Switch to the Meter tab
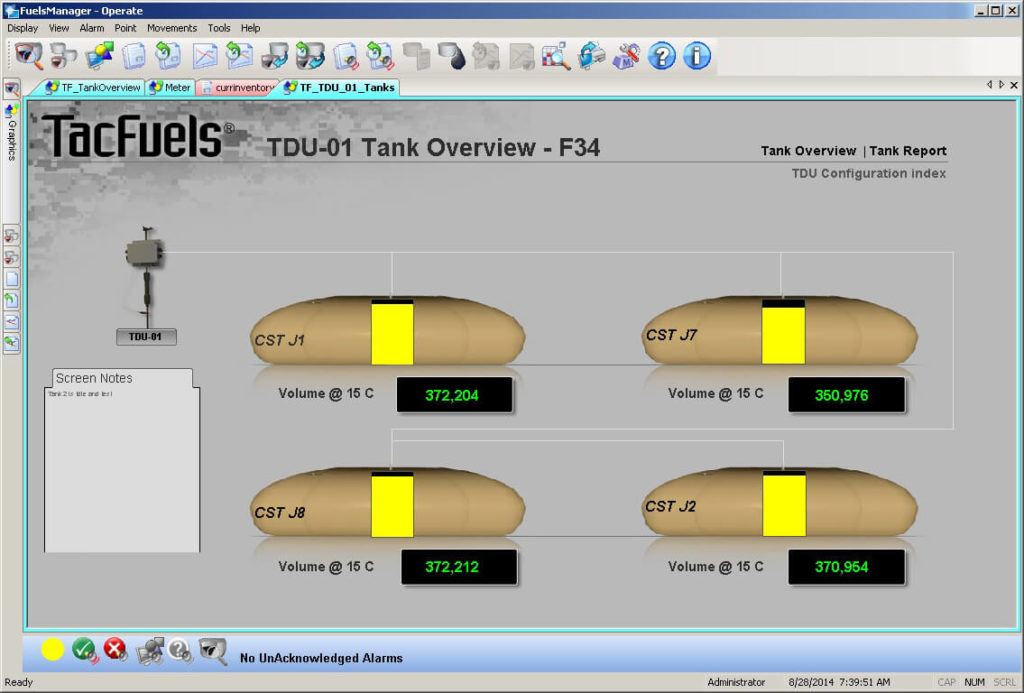Screen dimensions: 1024x693 tap(170, 88)
